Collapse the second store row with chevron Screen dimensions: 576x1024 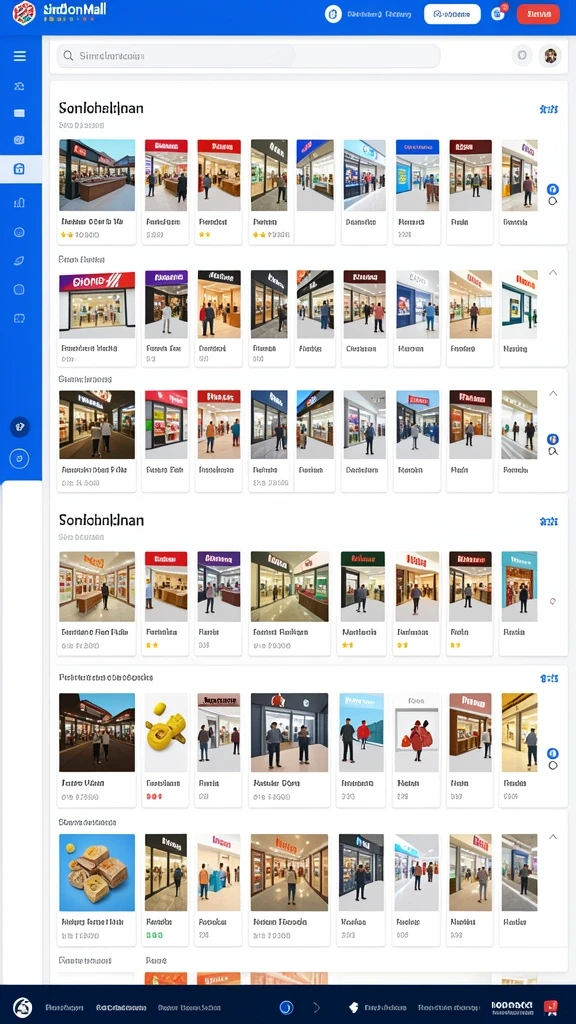point(553,272)
